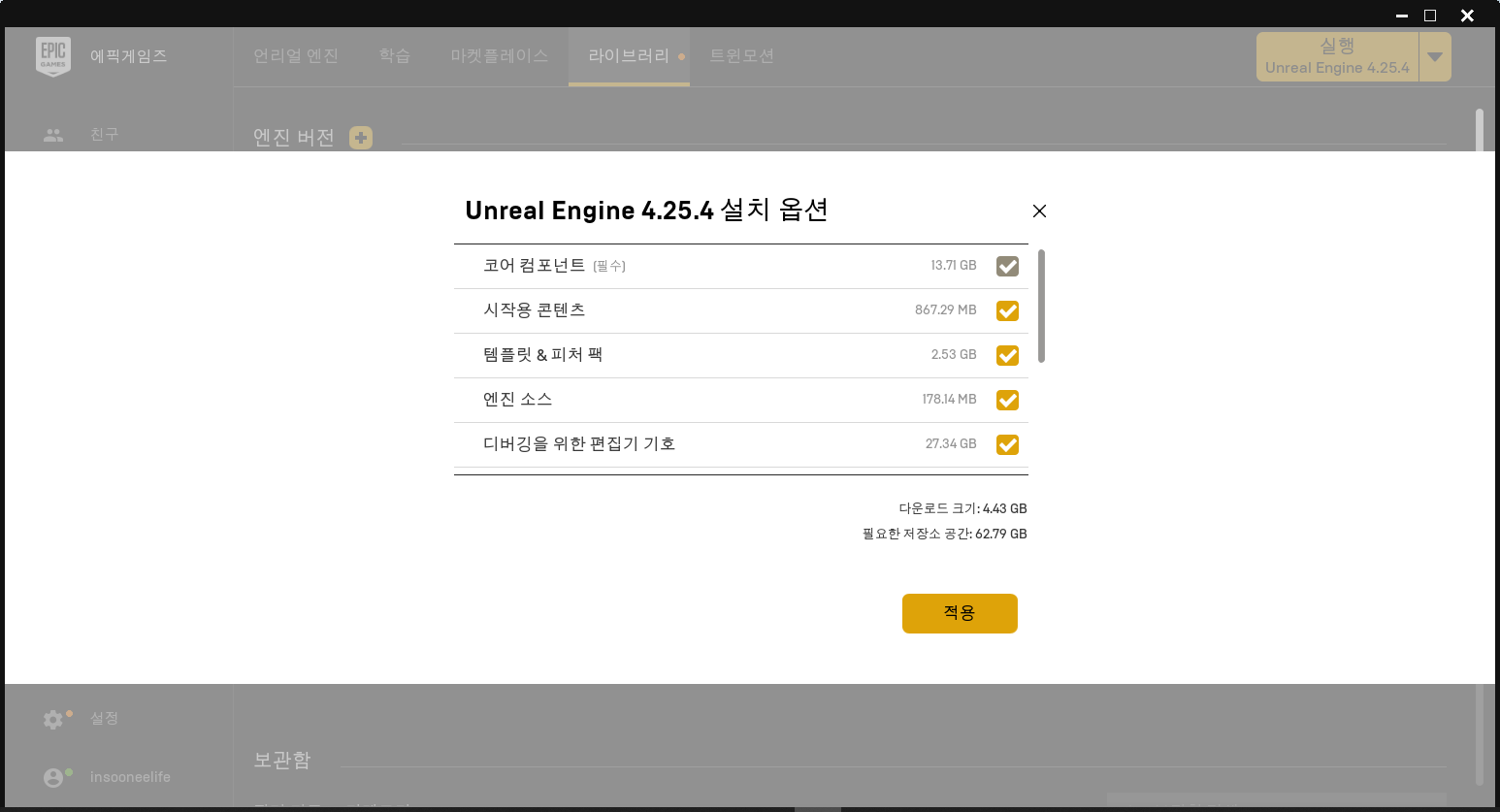Uncheck the 템플릿 & 피처 팩 checkbox
Screen dimensions: 1500x812
tap(1007, 355)
